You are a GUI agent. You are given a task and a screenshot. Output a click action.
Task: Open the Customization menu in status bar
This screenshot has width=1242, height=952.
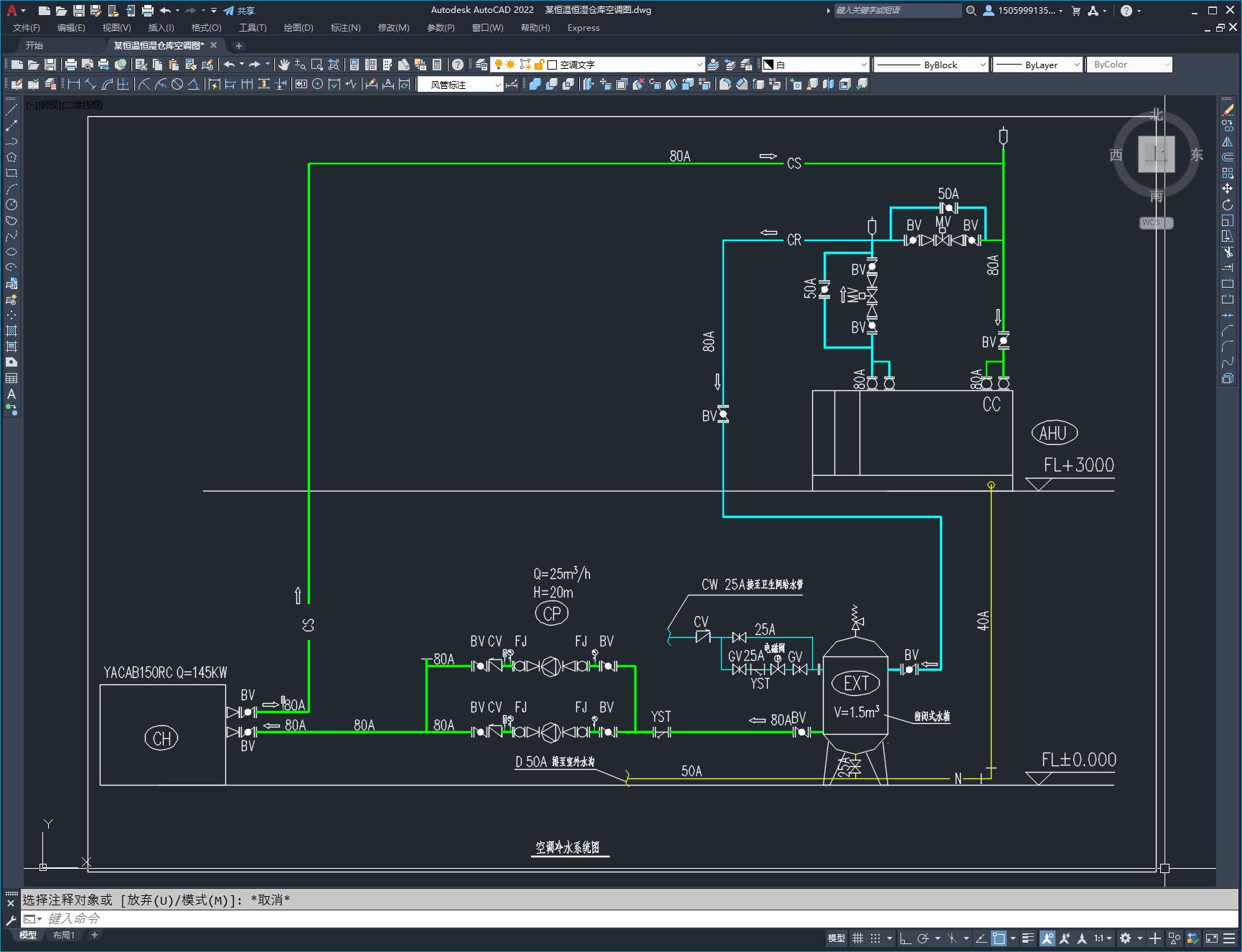(x=1229, y=938)
